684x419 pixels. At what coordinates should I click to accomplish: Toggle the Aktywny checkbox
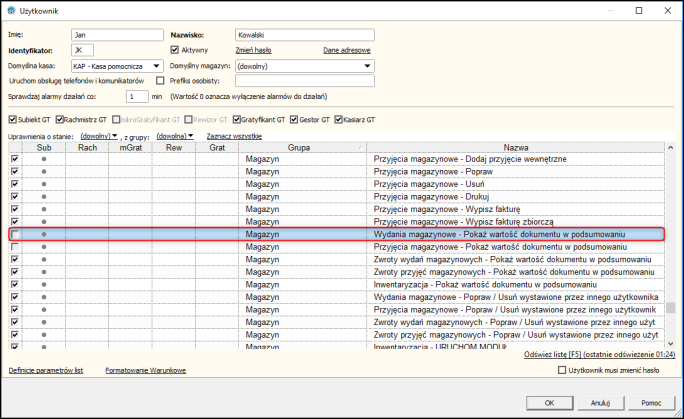click(175, 49)
